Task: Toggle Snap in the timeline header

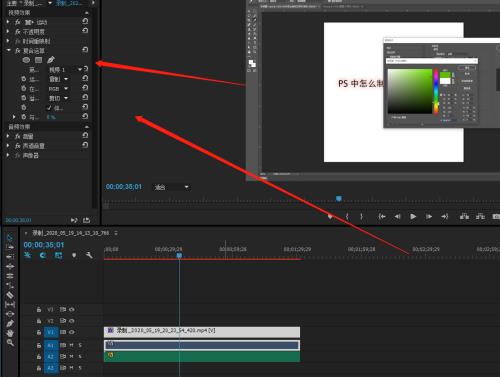Action: pyautogui.click(x=43, y=255)
